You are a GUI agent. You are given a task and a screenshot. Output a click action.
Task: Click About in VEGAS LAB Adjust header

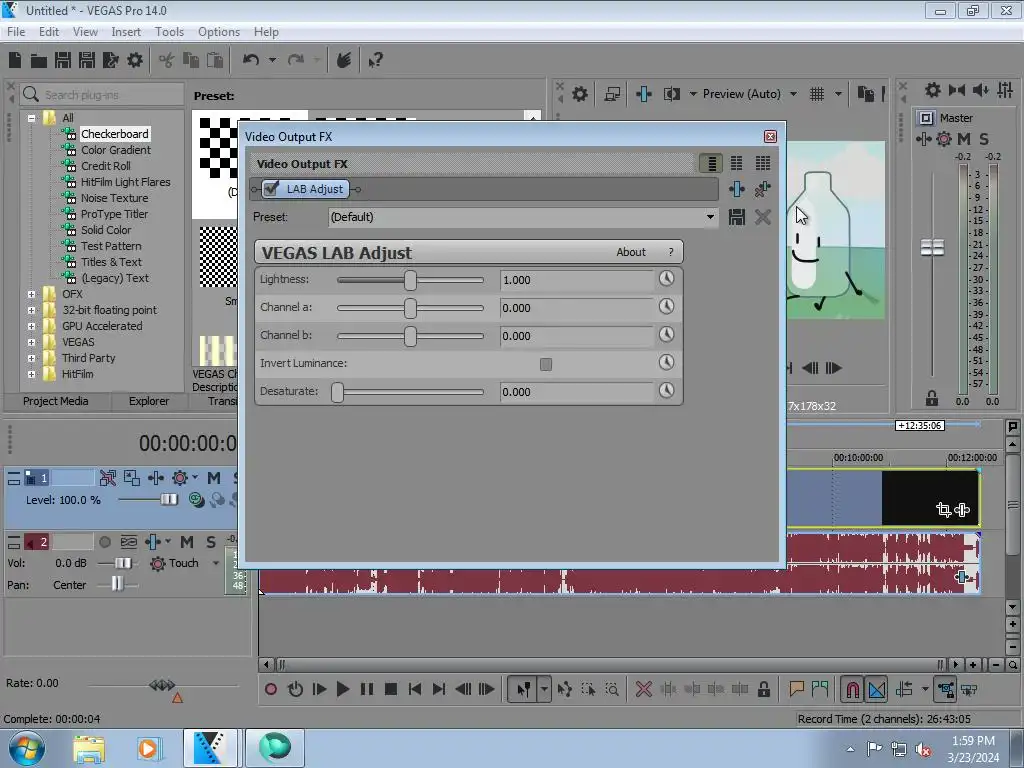pos(631,252)
